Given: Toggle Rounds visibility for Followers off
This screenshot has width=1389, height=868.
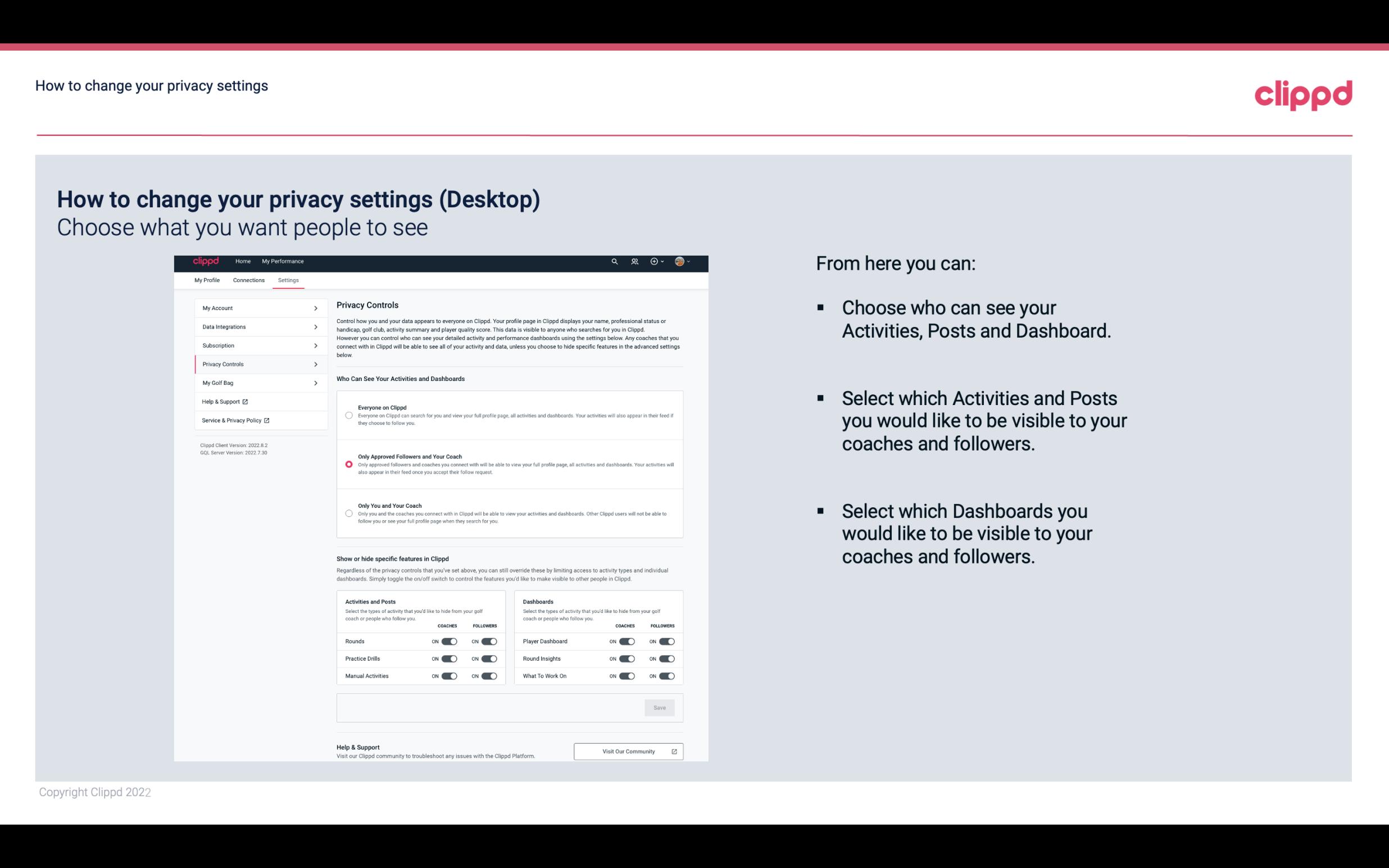Looking at the screenshot, I should pyautogui.click(x=489, y=641).
